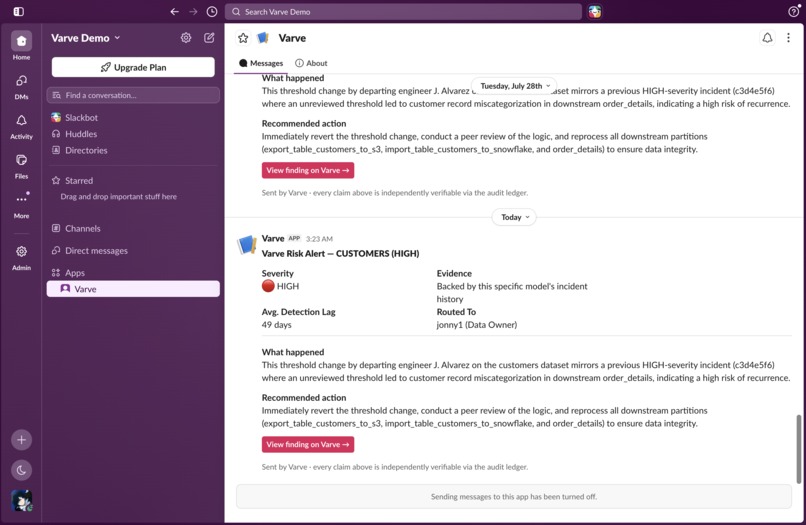The image size is (806, 525).
Task: Go to Home in the left rail
Action: pyautogui.click(x=21, y=46)
